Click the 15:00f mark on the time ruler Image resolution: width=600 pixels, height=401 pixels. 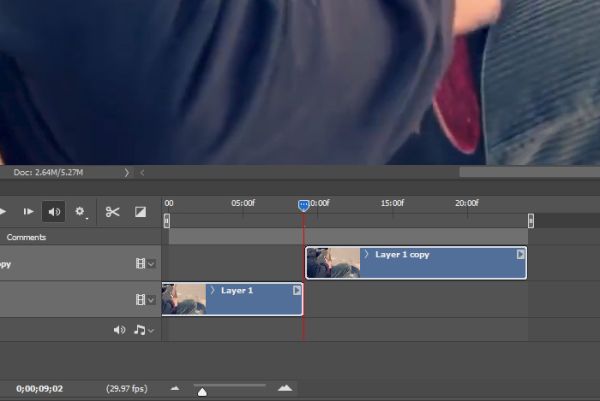point(392,203)
